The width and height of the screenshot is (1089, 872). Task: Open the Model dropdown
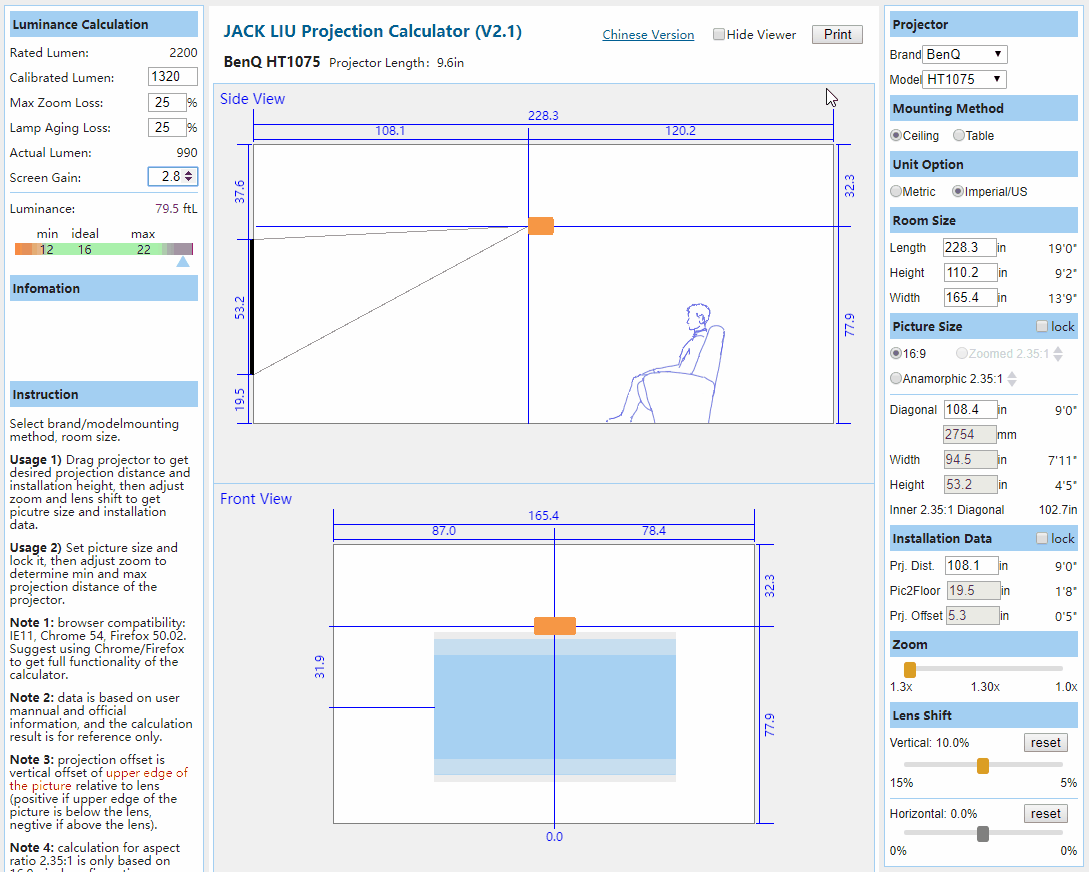click(x=965, y=79)
